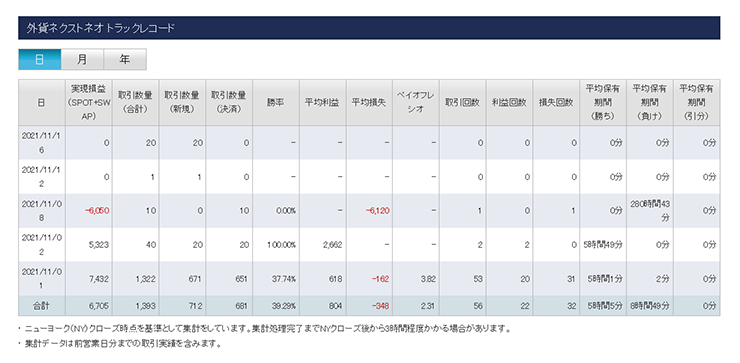Image resolution: width=740 pixels, height=363 pixels.
Task: Click the red -6,120 average loss value
Action: pyautogui.click(x=378, y=211)
